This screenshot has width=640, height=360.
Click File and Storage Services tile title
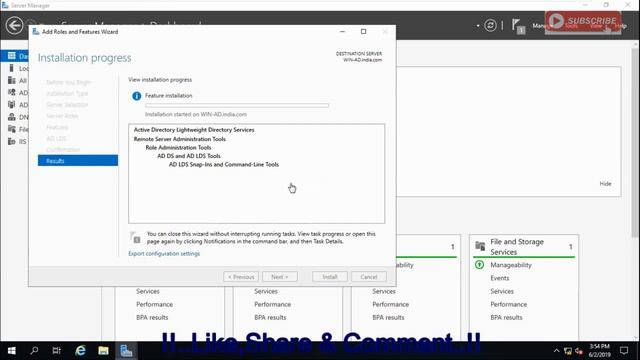517,247
